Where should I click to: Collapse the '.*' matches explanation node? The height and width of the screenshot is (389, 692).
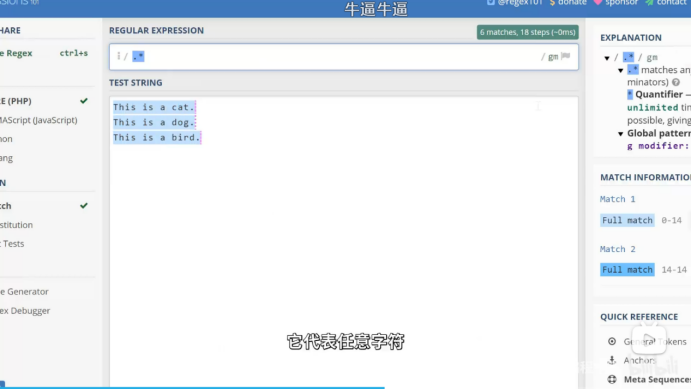(621, 71)
